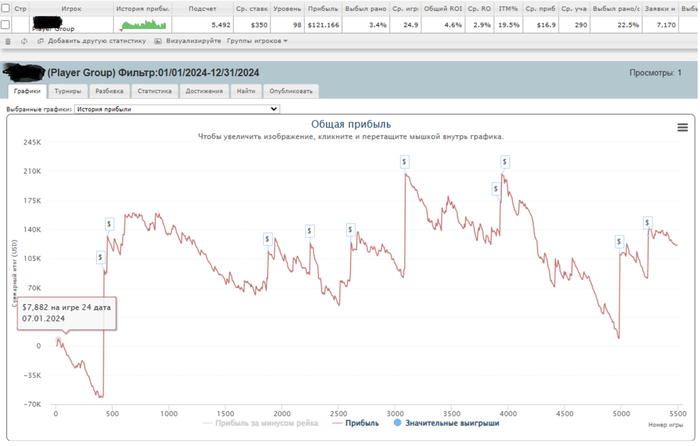Click the green profit history sparkline thumbnail

coord(143,25)
